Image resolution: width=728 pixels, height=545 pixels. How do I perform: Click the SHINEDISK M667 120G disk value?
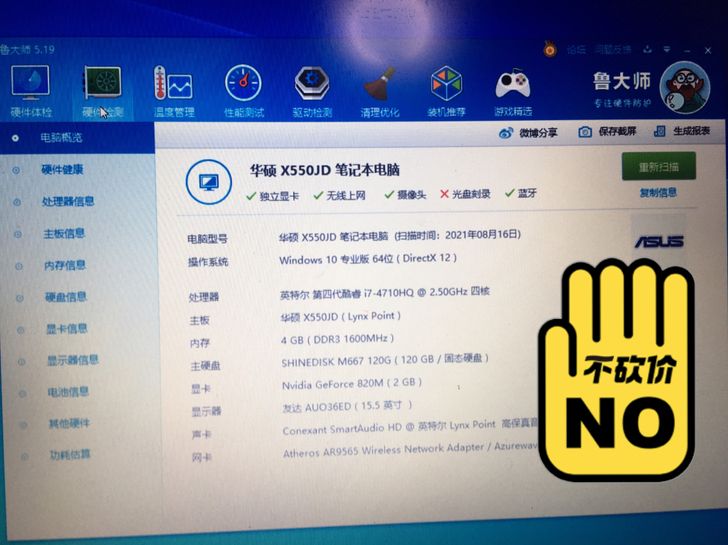pos(384,360)
